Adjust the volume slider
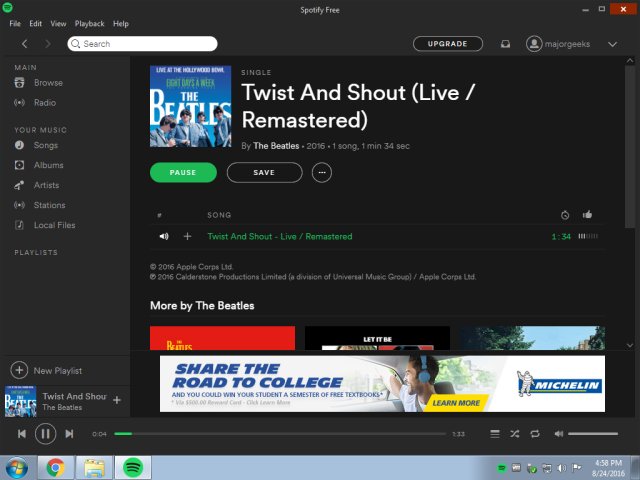Screen dimensions: 640x480 (593, 434)
